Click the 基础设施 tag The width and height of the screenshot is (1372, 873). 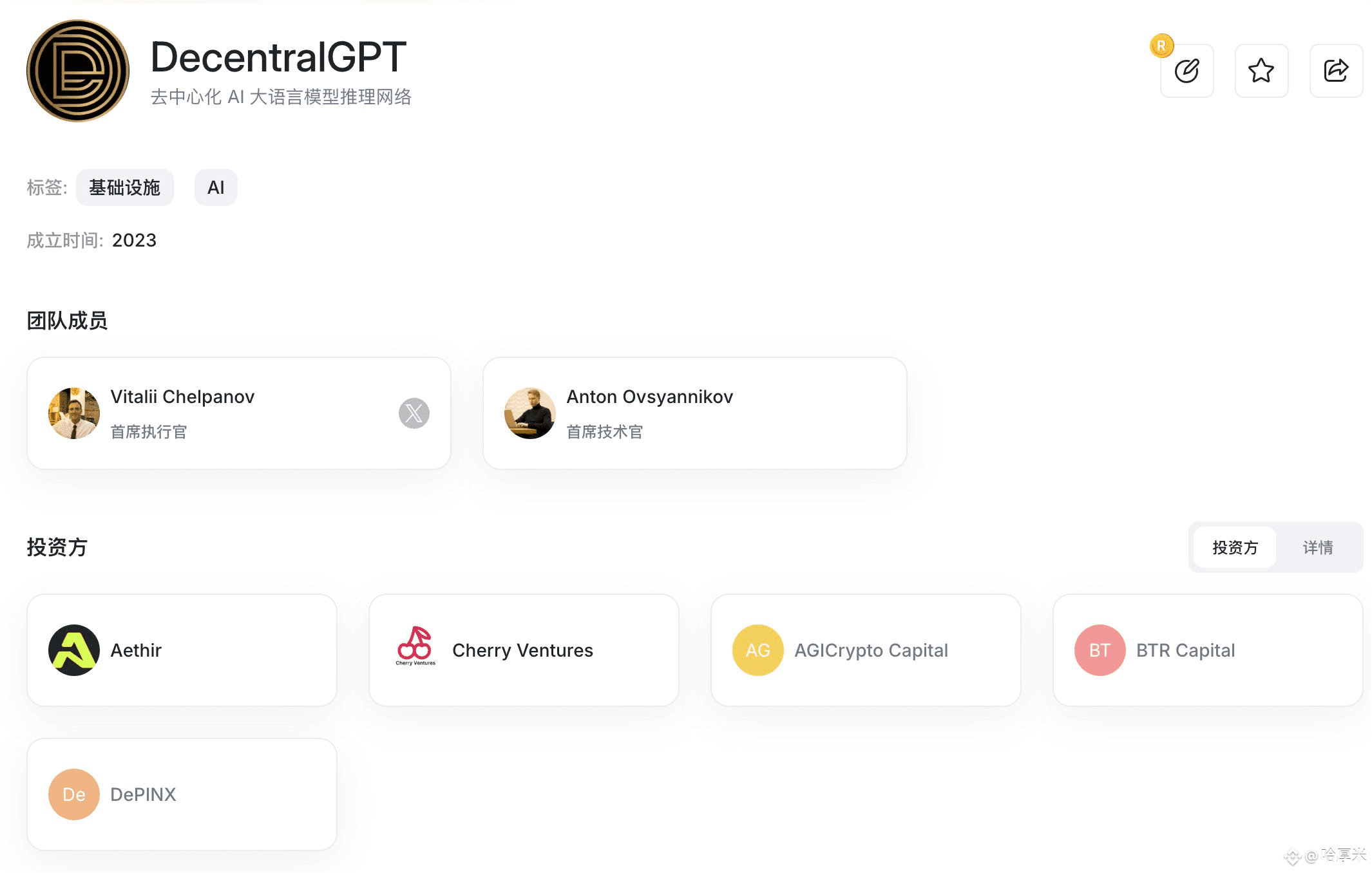click(x=125, y=187)
